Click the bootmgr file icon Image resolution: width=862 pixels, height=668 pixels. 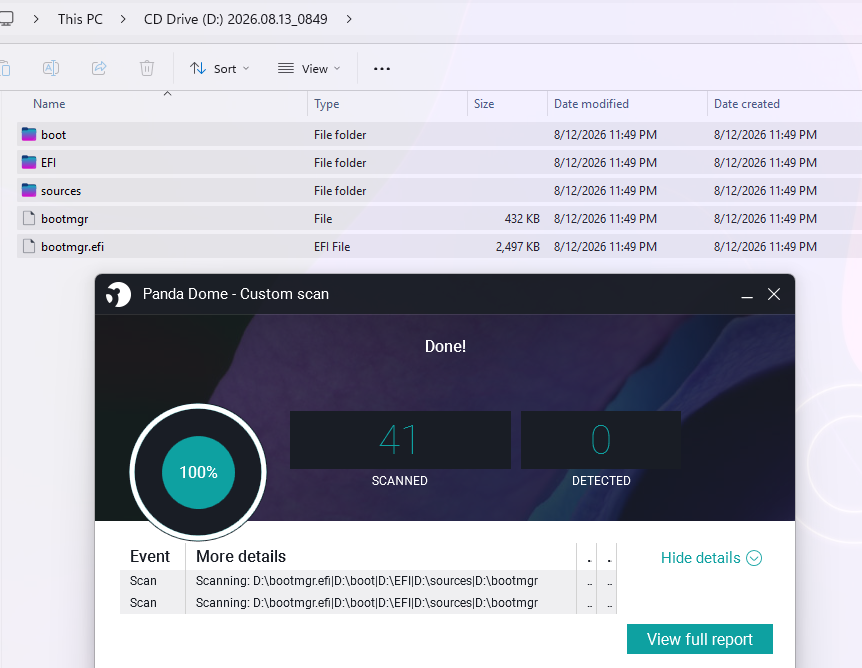[29, 218]
